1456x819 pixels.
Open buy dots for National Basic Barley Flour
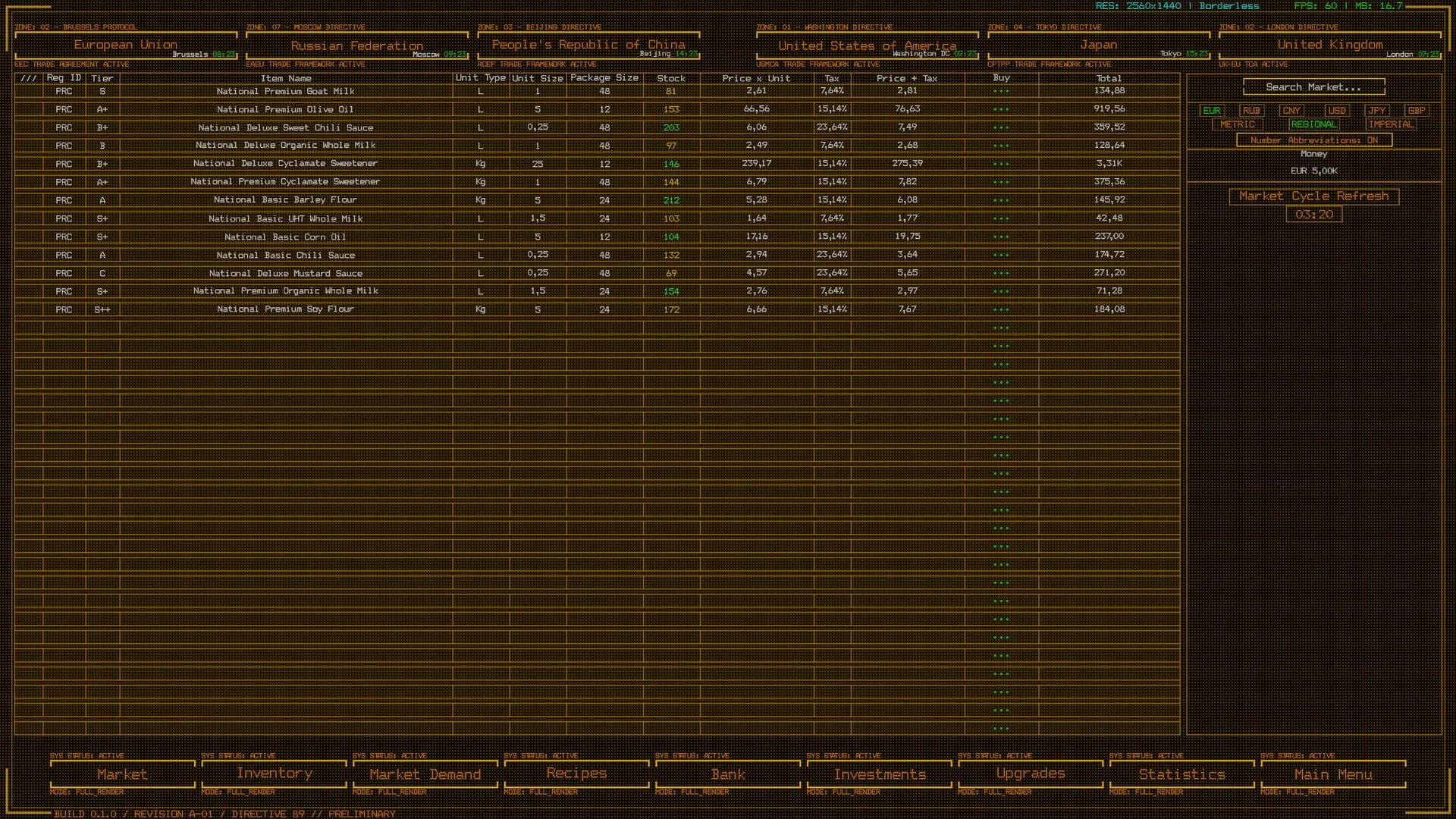[x=1001, y=200]
